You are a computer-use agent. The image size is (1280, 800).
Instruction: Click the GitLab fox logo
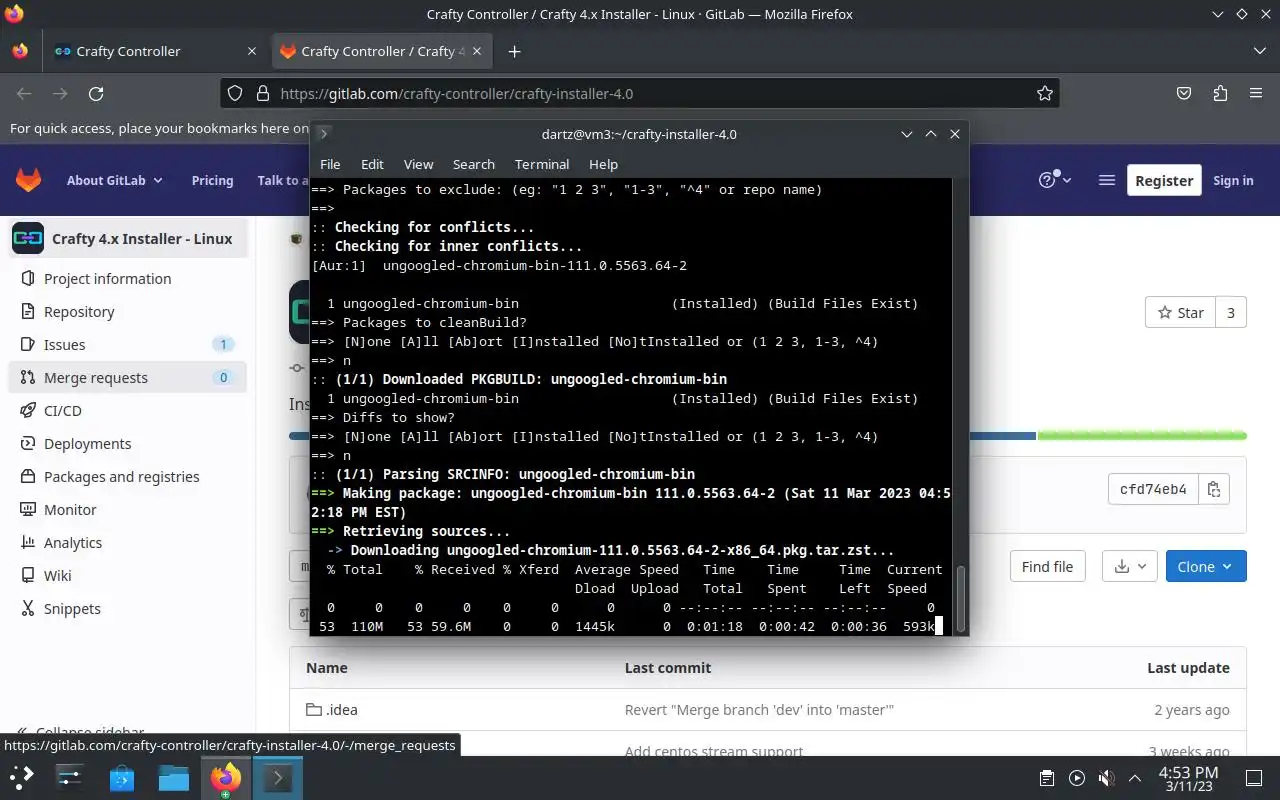click(28, 180)
